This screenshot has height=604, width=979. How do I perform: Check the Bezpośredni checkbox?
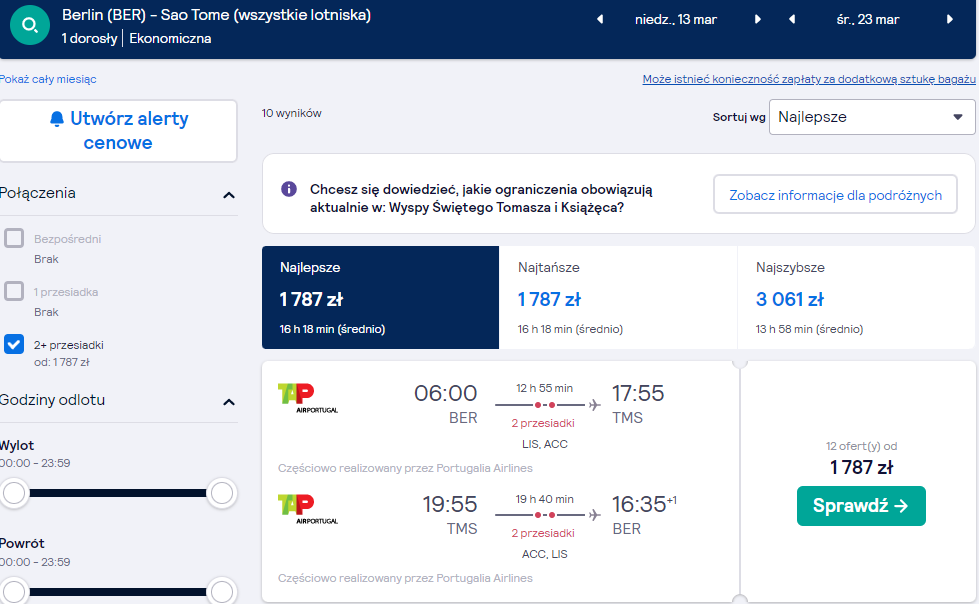(x=14, y=238)
